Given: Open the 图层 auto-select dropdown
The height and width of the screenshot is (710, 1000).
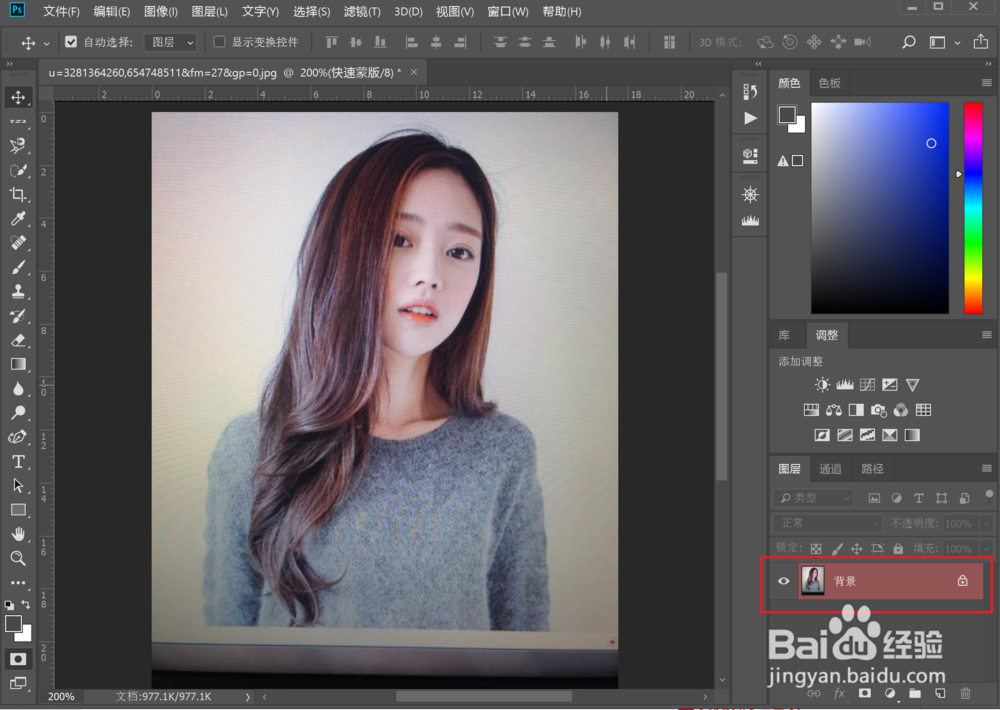Looking at the screenshot, I should click(171, 42).
